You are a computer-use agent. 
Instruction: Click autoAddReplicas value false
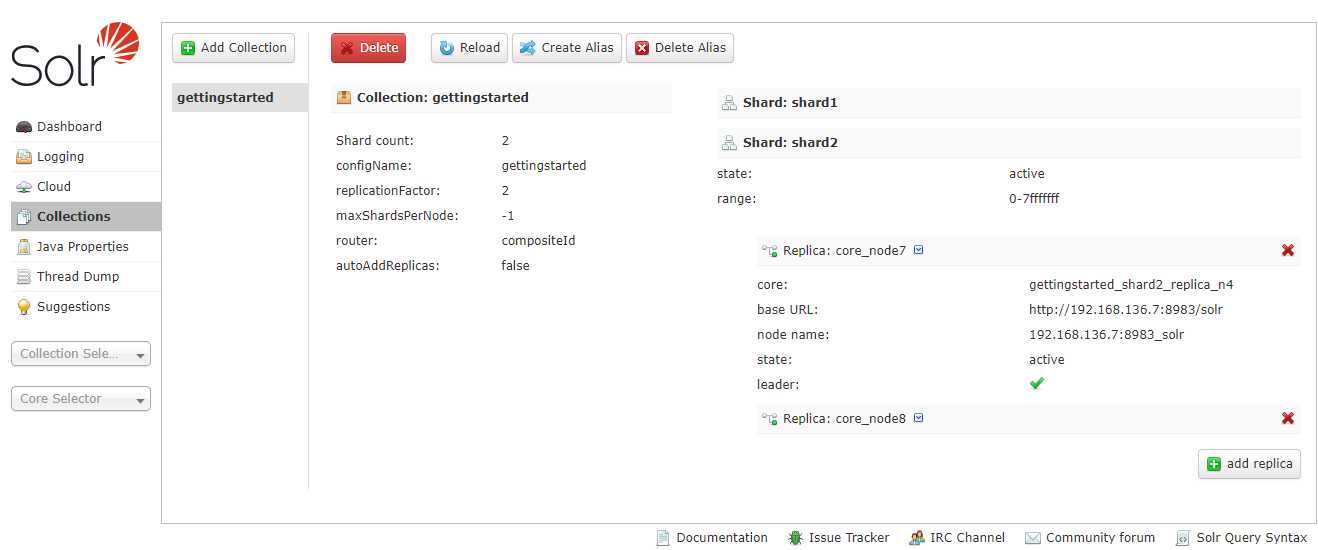click(515, 266)
